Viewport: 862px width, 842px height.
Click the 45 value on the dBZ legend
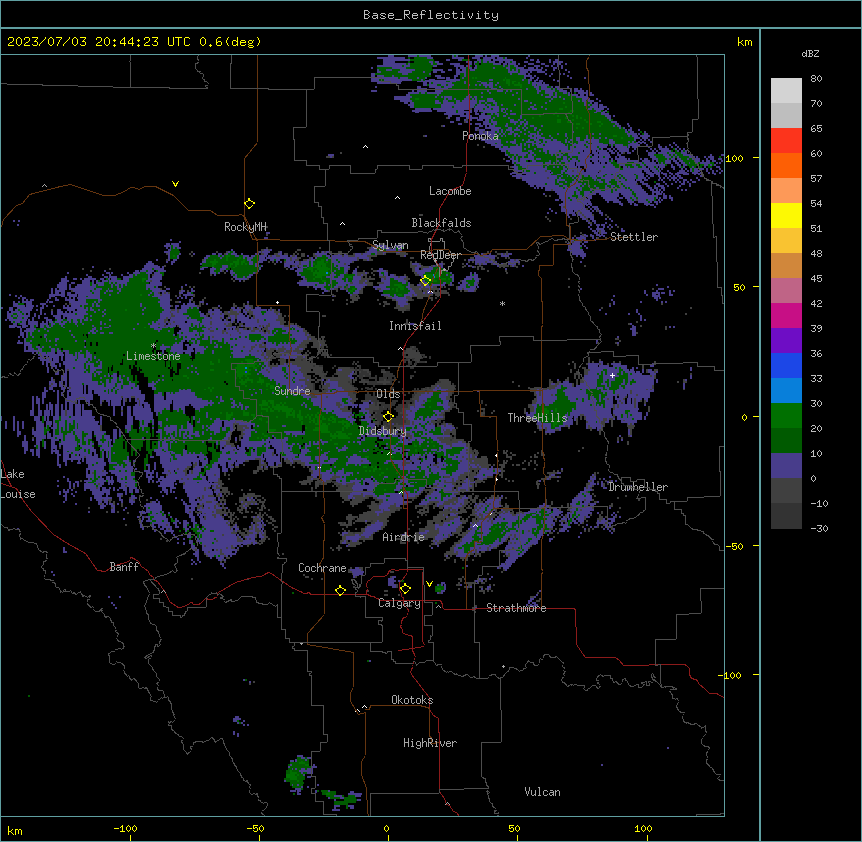(816, 279)
